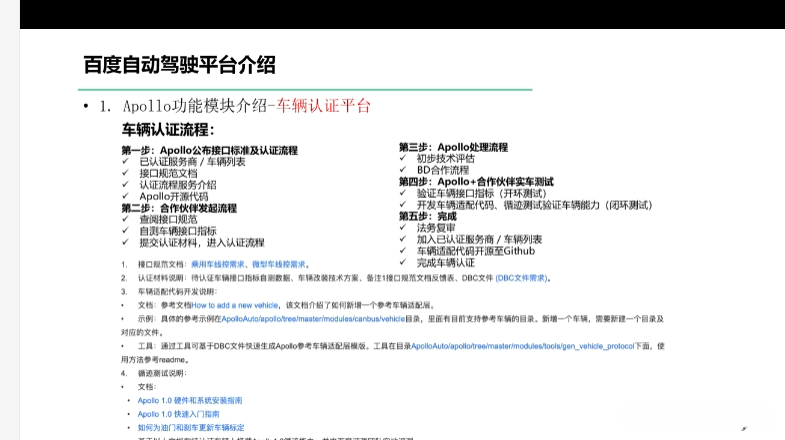Image resolution: width=785 pixels, height=440 pixels.
Task: Click item 已认证服务商 / 车辆列表 under 第一步
Action: point(192,162)
